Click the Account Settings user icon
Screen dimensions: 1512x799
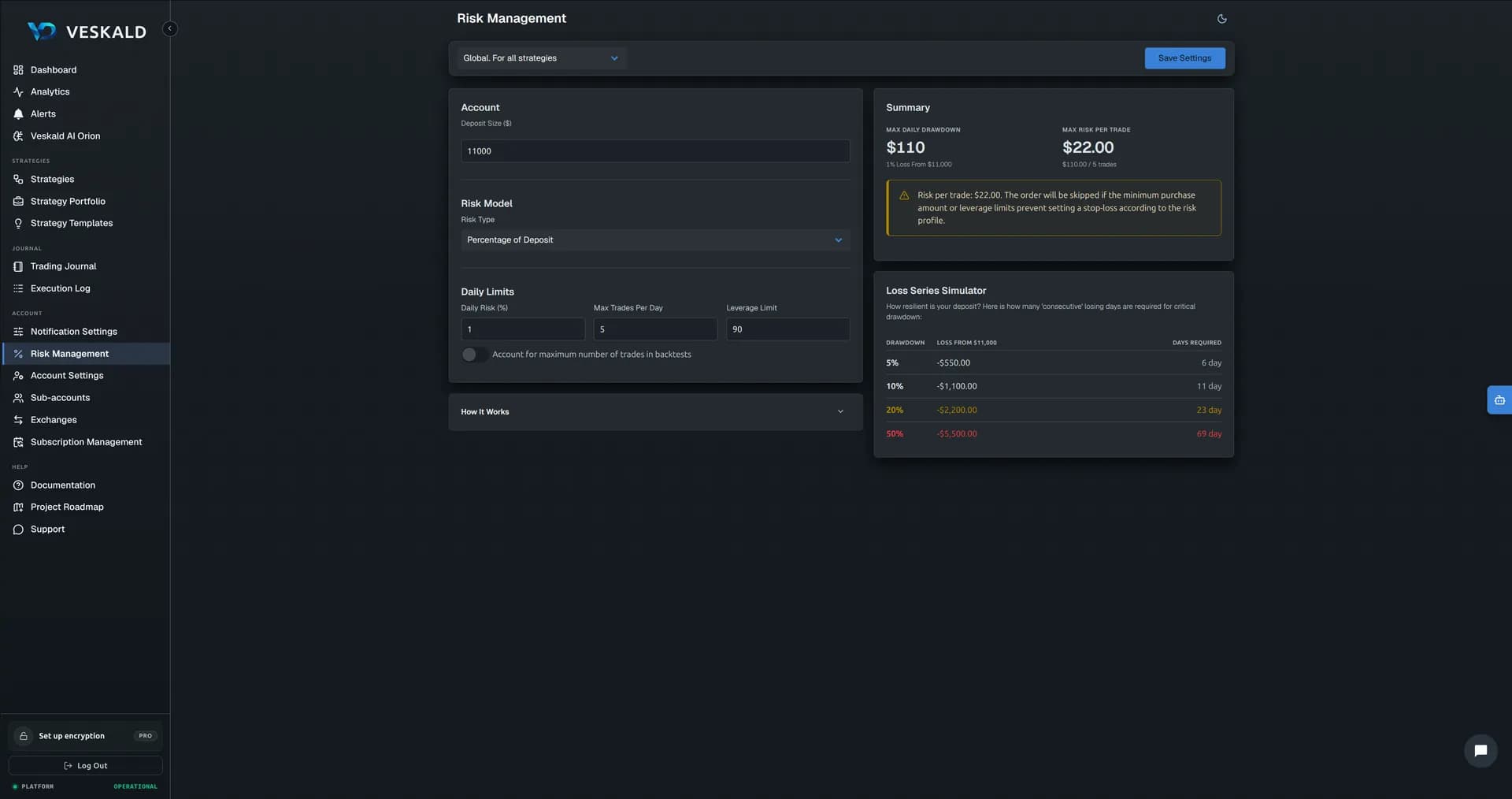click(x=18, y=376)
